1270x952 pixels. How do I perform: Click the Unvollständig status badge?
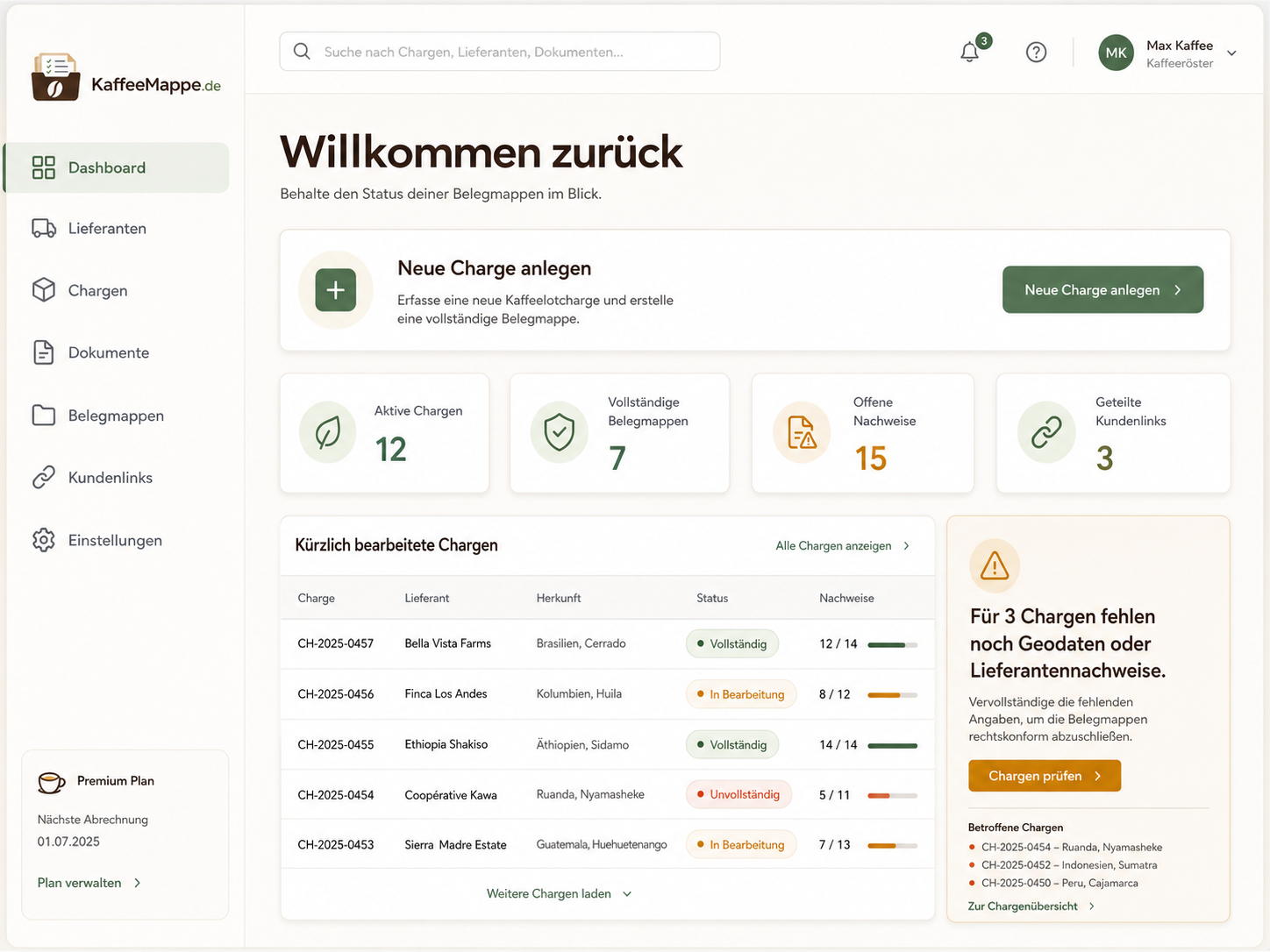point(738,794)
